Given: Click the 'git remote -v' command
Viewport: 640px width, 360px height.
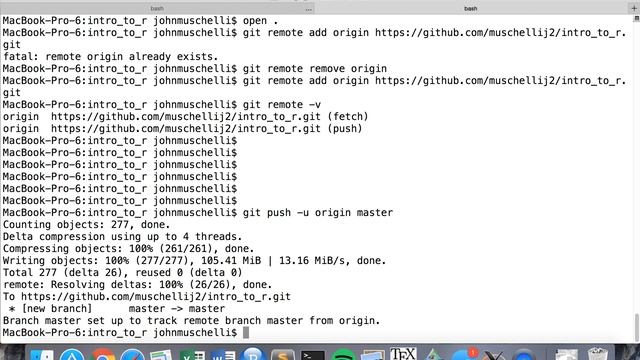Looking at the screenshot, I should pos(282,104).
